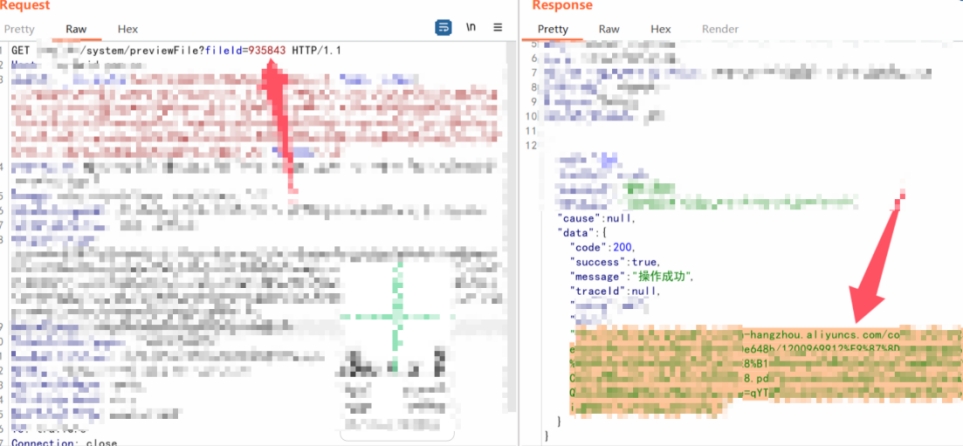Switch Request view to Pretty tab

(22, 29)
